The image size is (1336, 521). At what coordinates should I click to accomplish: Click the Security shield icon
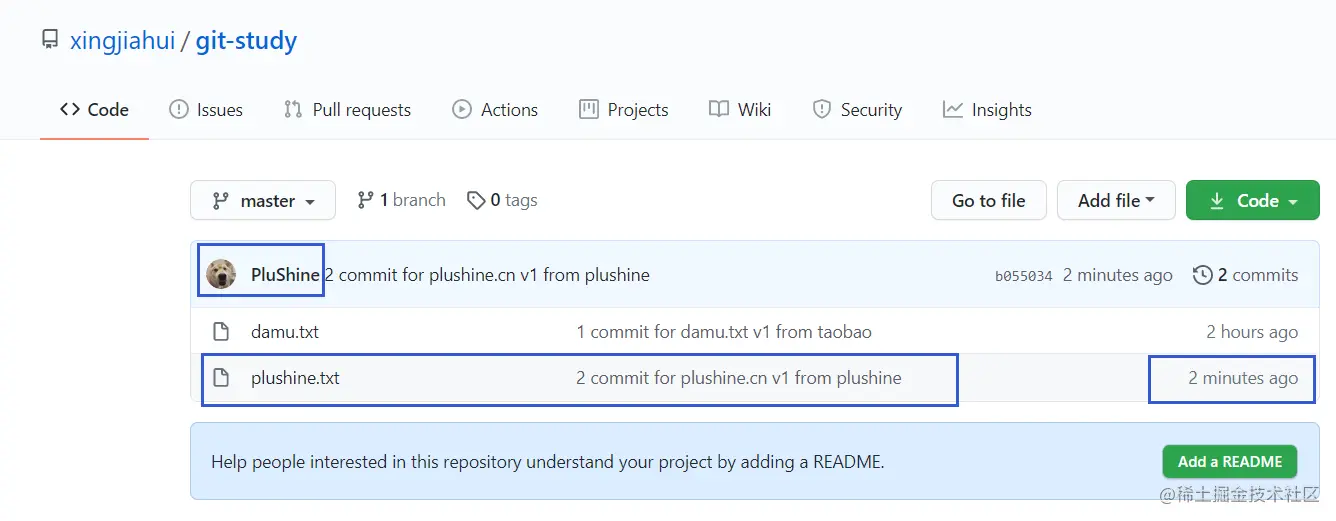(822, 110)
